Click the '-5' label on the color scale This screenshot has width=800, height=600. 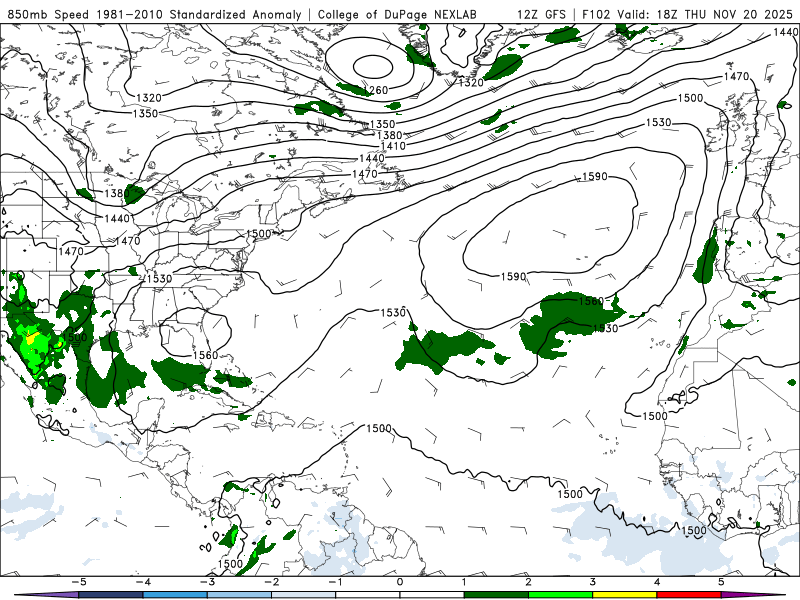click(x=79, y=582)
